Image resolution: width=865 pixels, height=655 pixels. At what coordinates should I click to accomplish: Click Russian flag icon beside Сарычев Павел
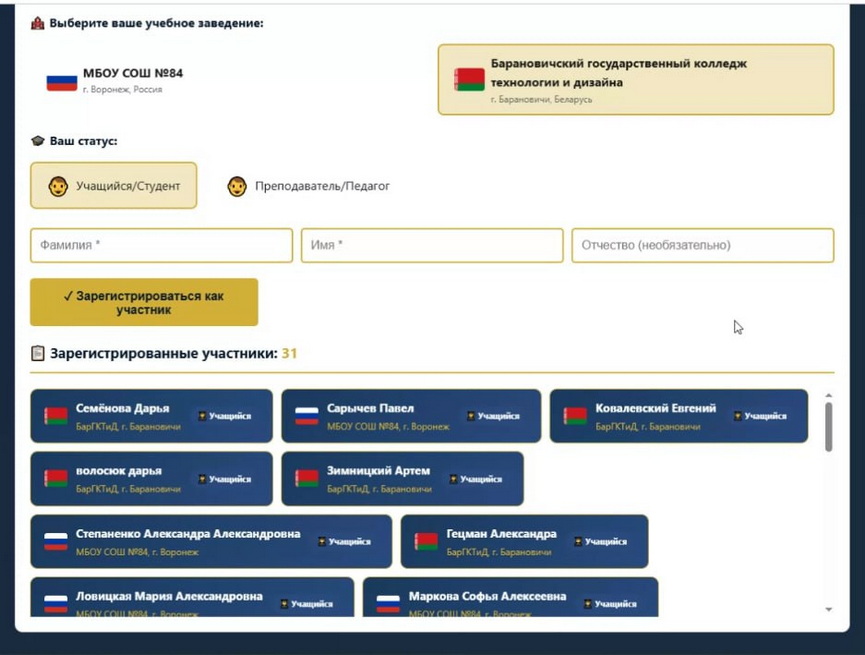tap(306, 416)
